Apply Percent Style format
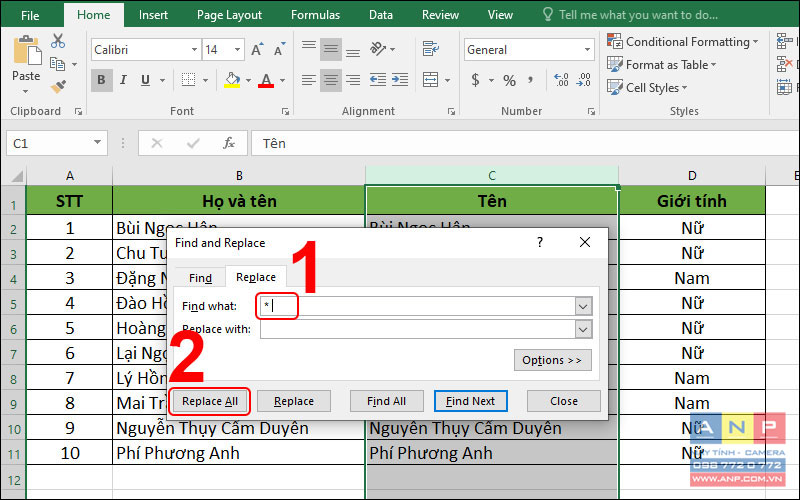The width and height of the screenshot is (800, 500). tap(509, 80)
